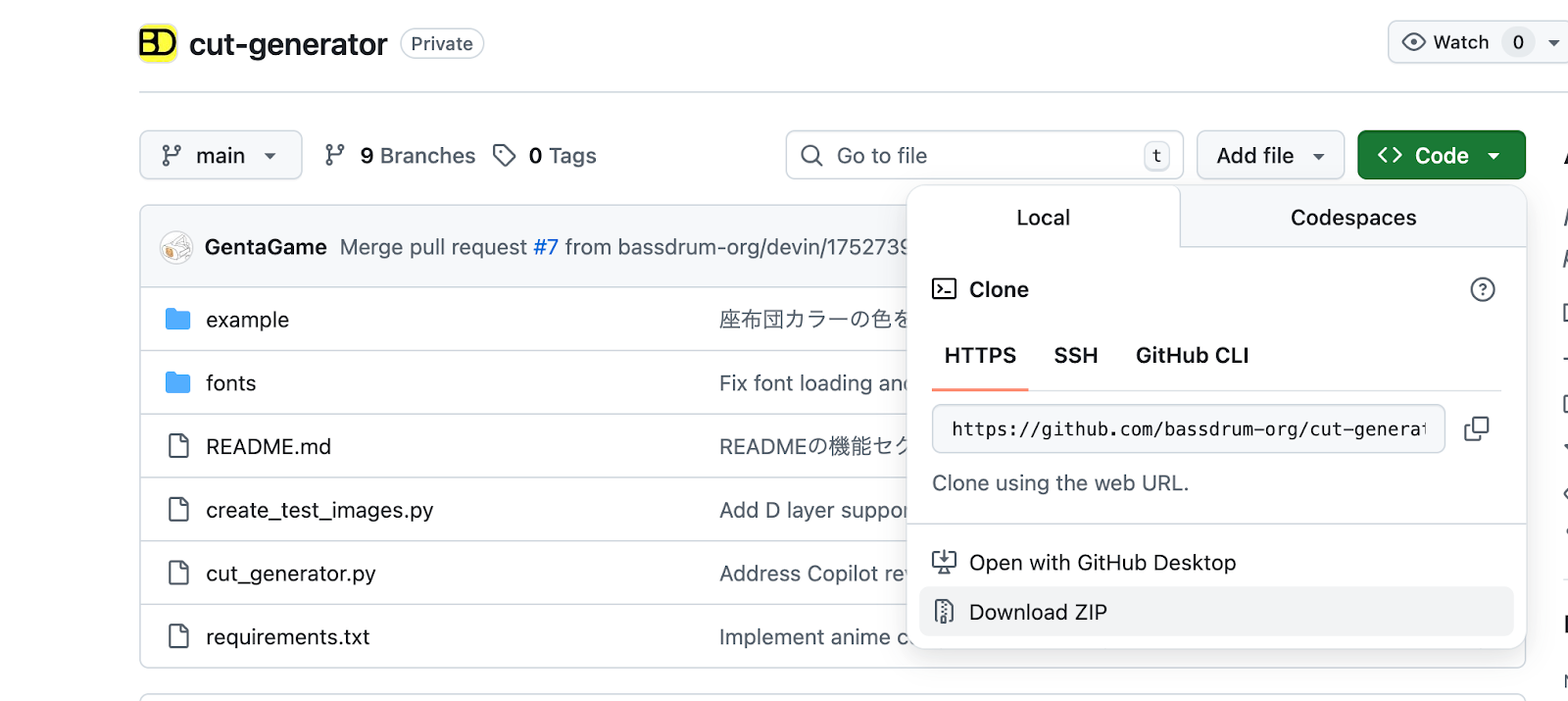The image size is (1568, 701).
Task: Click the branch icon beside 9 Branches
Action: pyautogui.click(x=335, y=156)
